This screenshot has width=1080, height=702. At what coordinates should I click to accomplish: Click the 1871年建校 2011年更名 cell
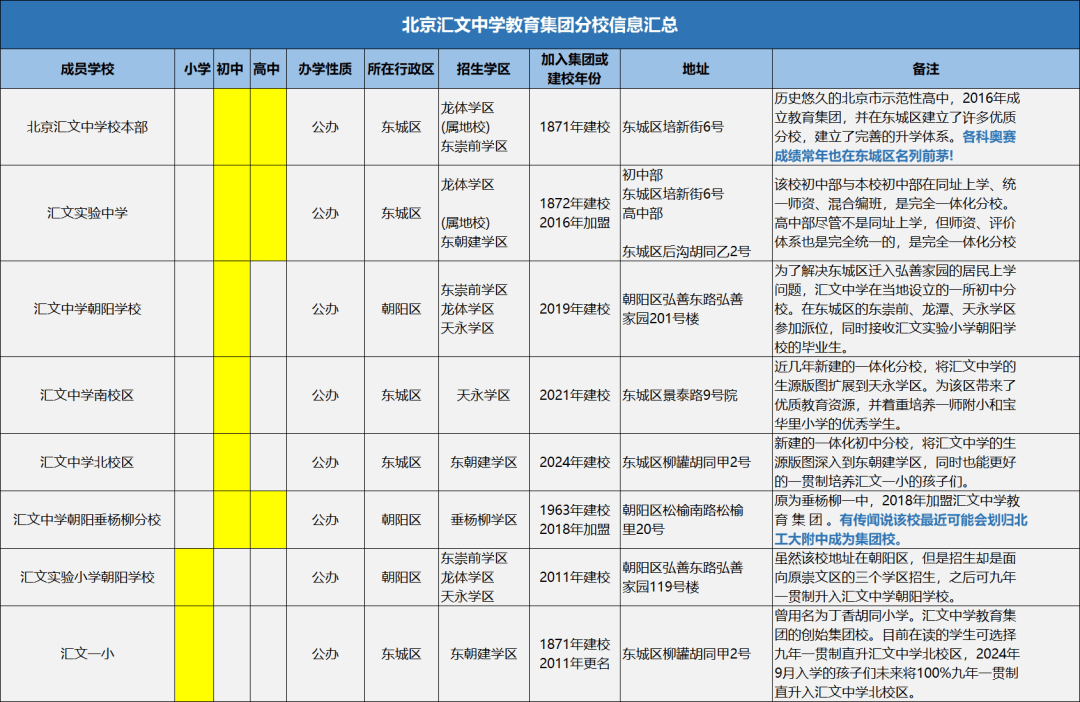574,654
